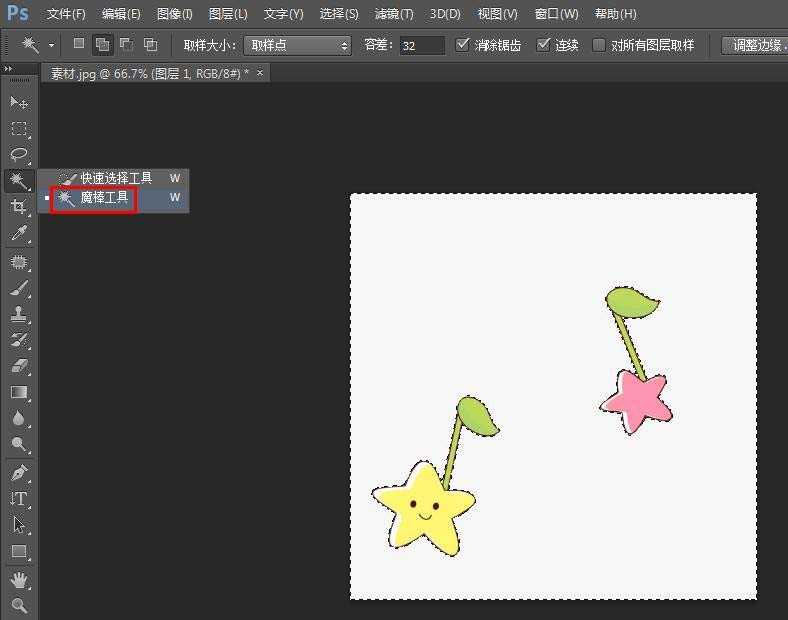Click the 容差 tolerance input field
Screen dimensions: 788x620
pyautogui.click(x=422, y=46)
